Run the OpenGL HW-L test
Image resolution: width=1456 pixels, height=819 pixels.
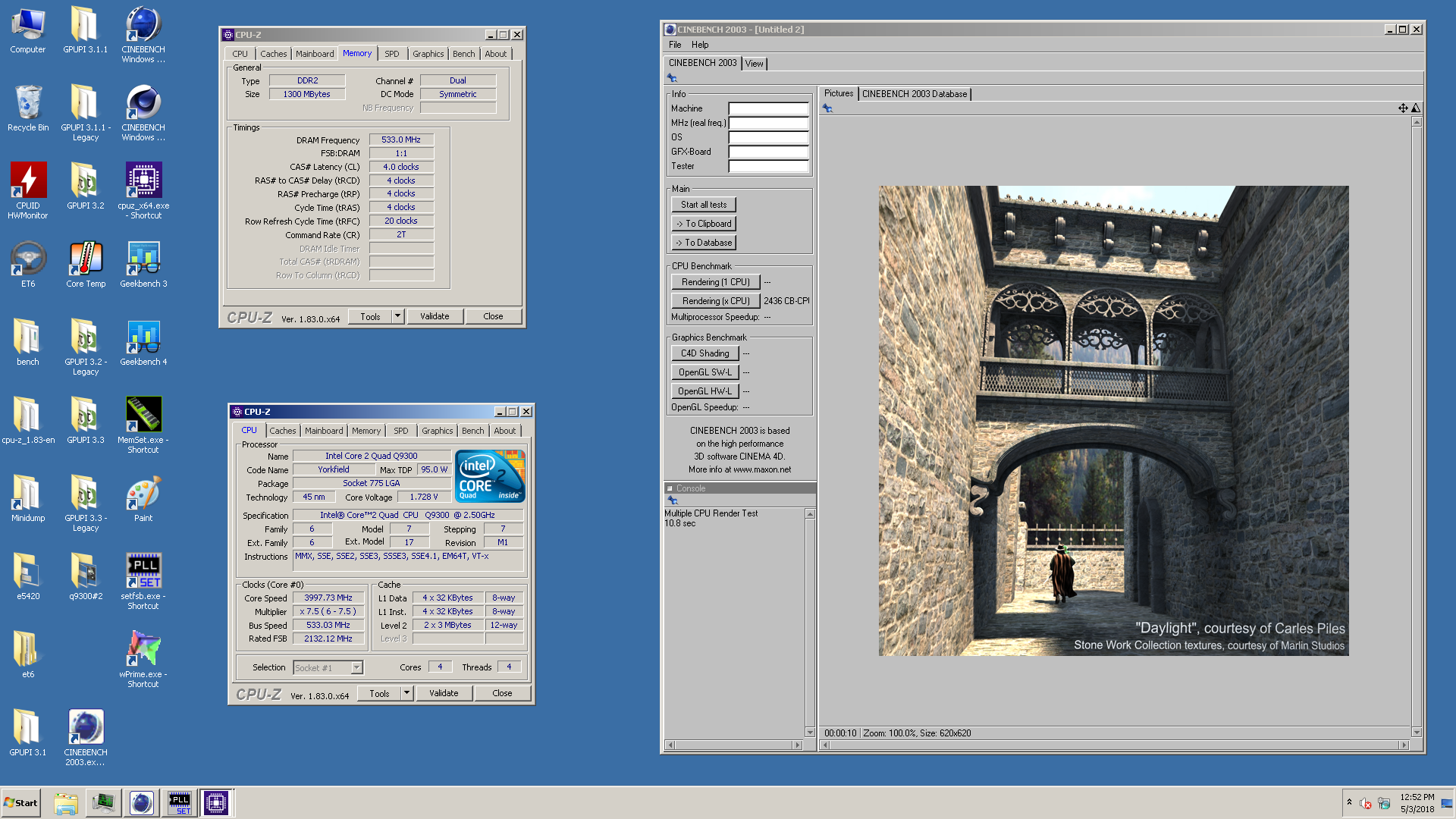tap(705, 391)
